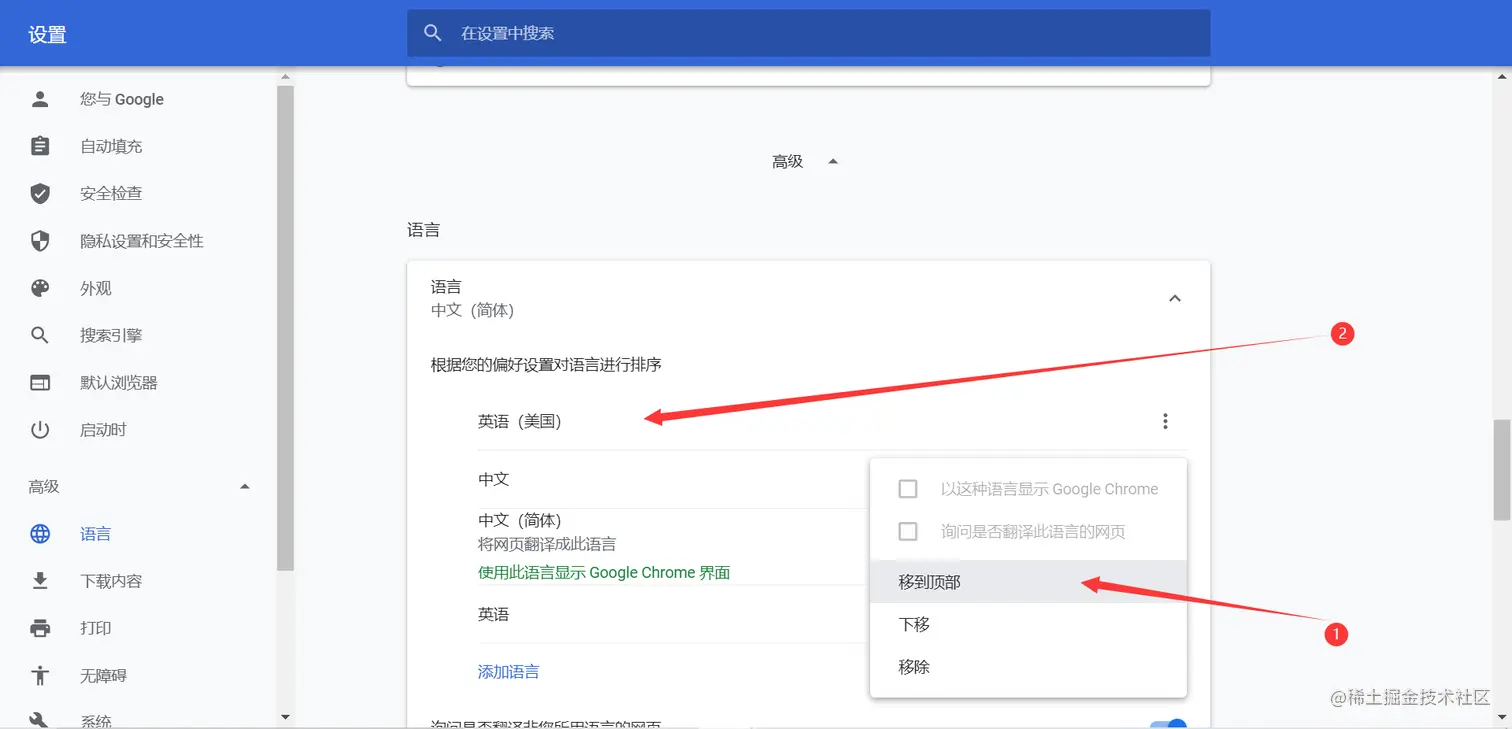Click the magnifier icon for 搜索引擎
The width and height of the screenshot is (1512, 729).
coord(40,335)
